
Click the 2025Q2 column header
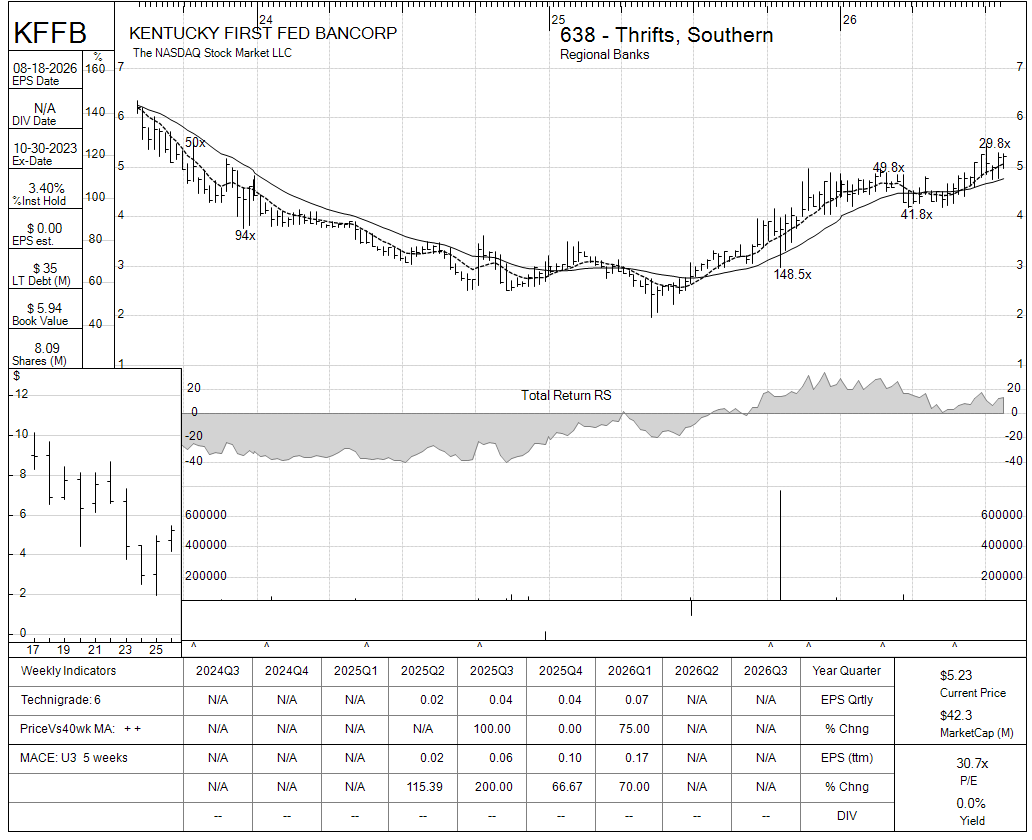pos(423,671)
